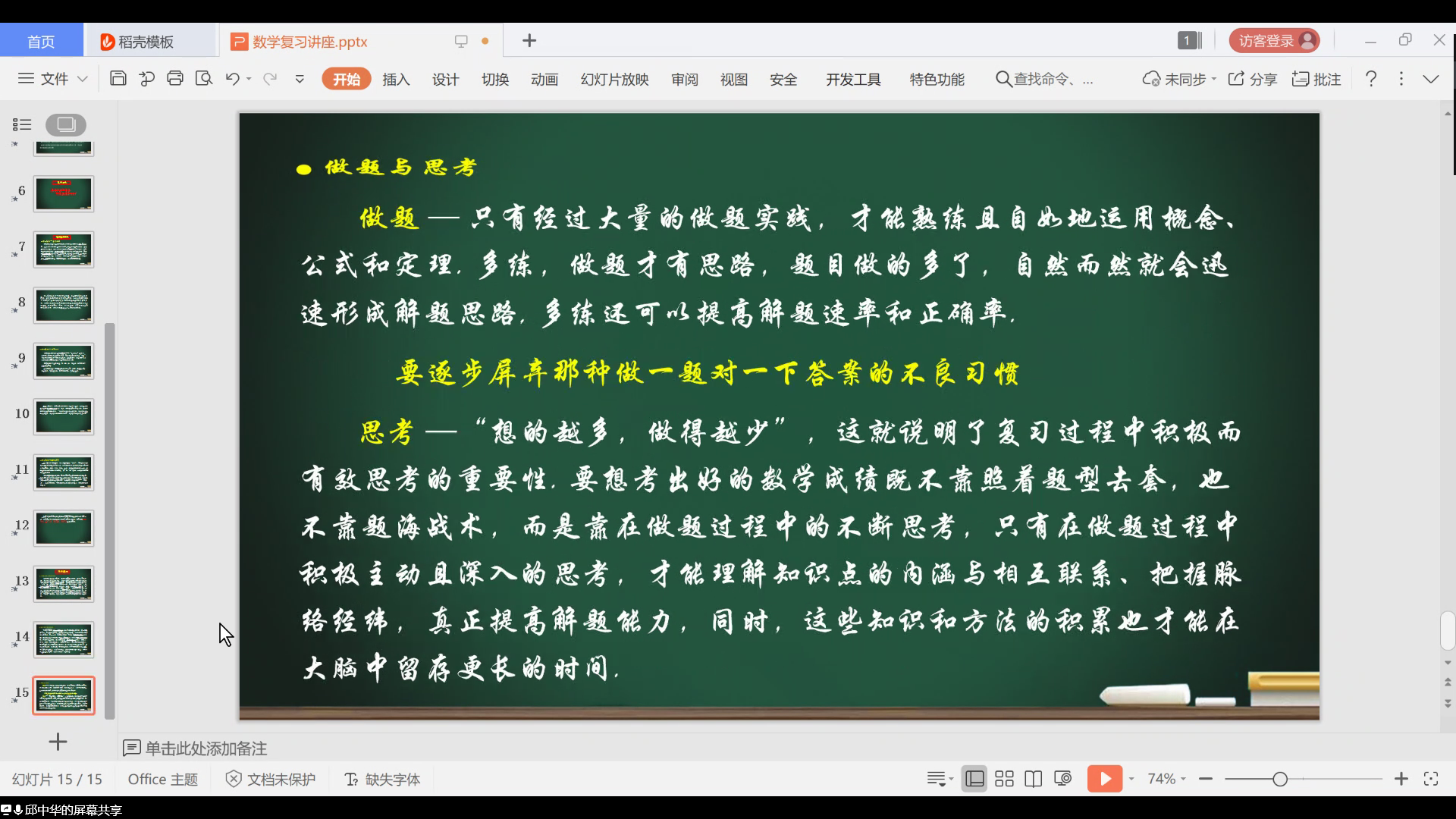The image size is (1456, 819).
Task: Click the 分享 share button
Action: pos(1253,79)
